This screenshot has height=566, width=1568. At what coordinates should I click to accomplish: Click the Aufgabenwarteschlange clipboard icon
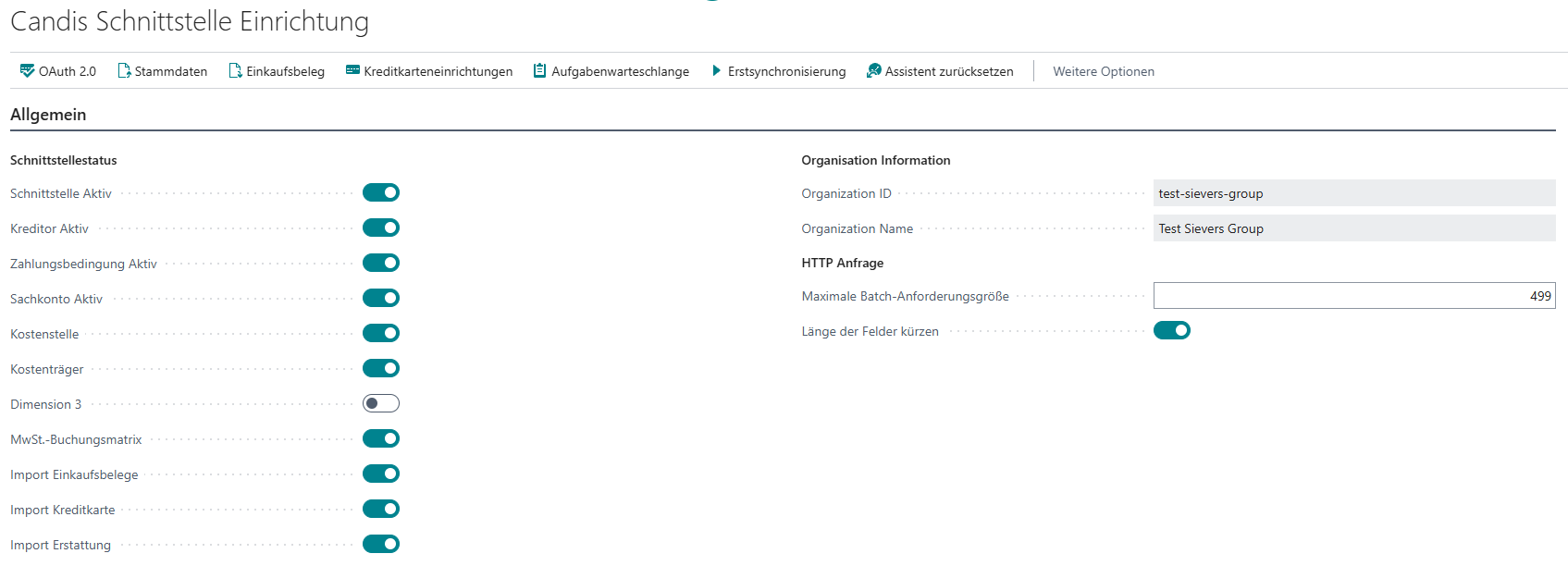pos(539,71)
